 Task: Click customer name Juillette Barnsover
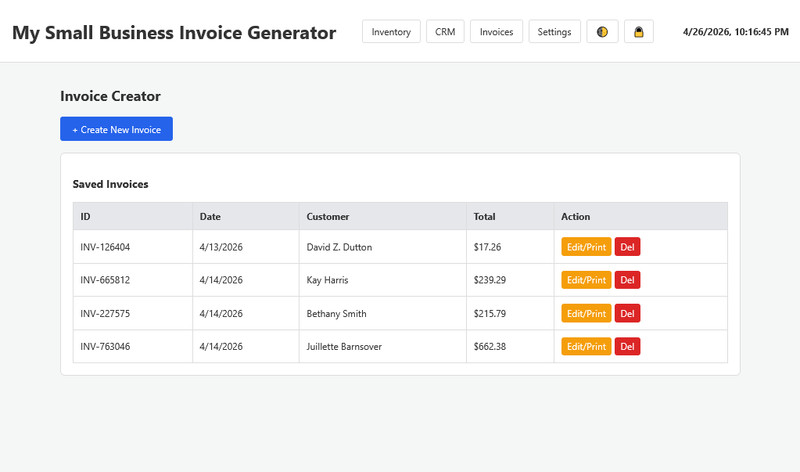[x=344, y=346]
